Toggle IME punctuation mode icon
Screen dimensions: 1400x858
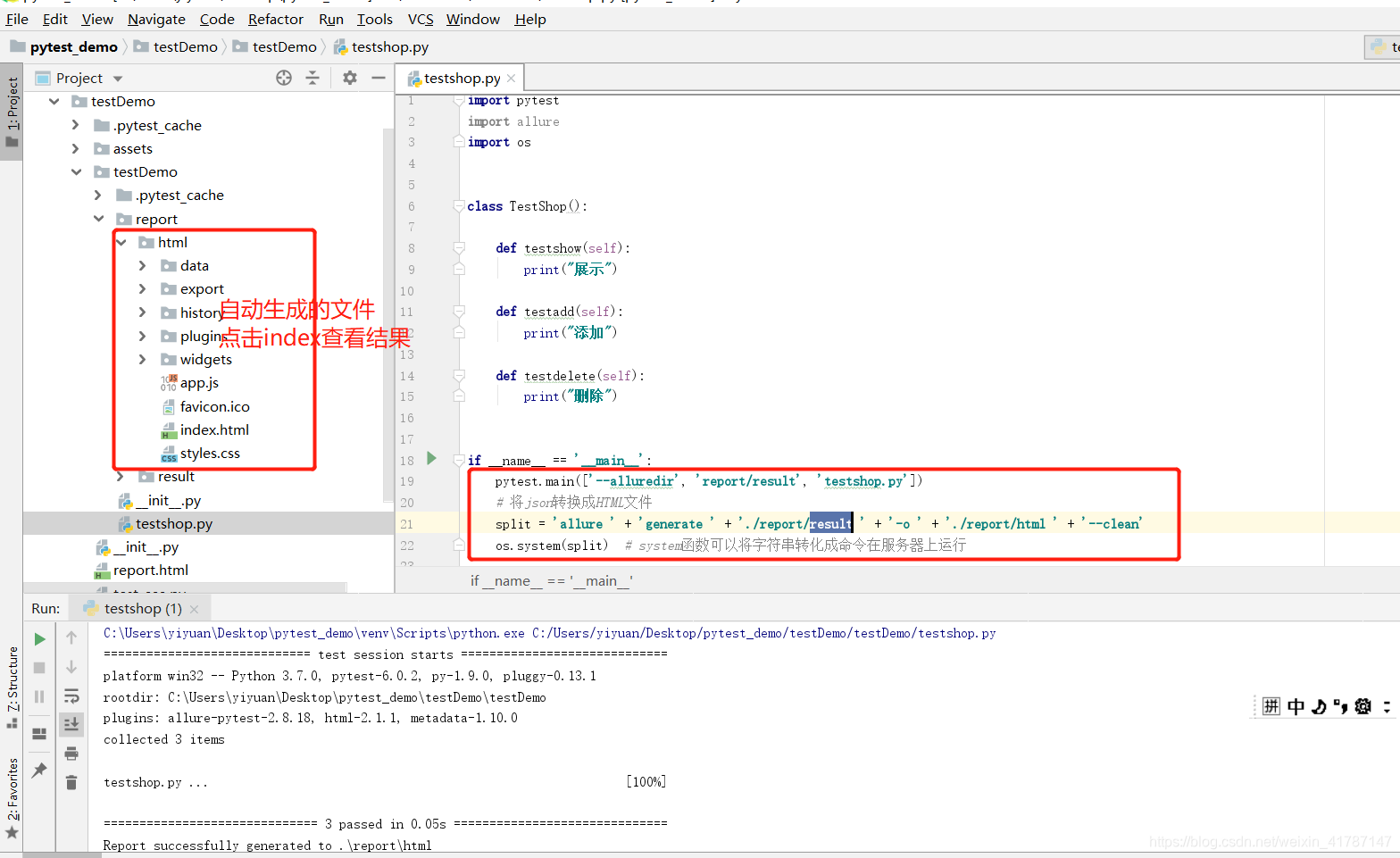coord(1340,706)
